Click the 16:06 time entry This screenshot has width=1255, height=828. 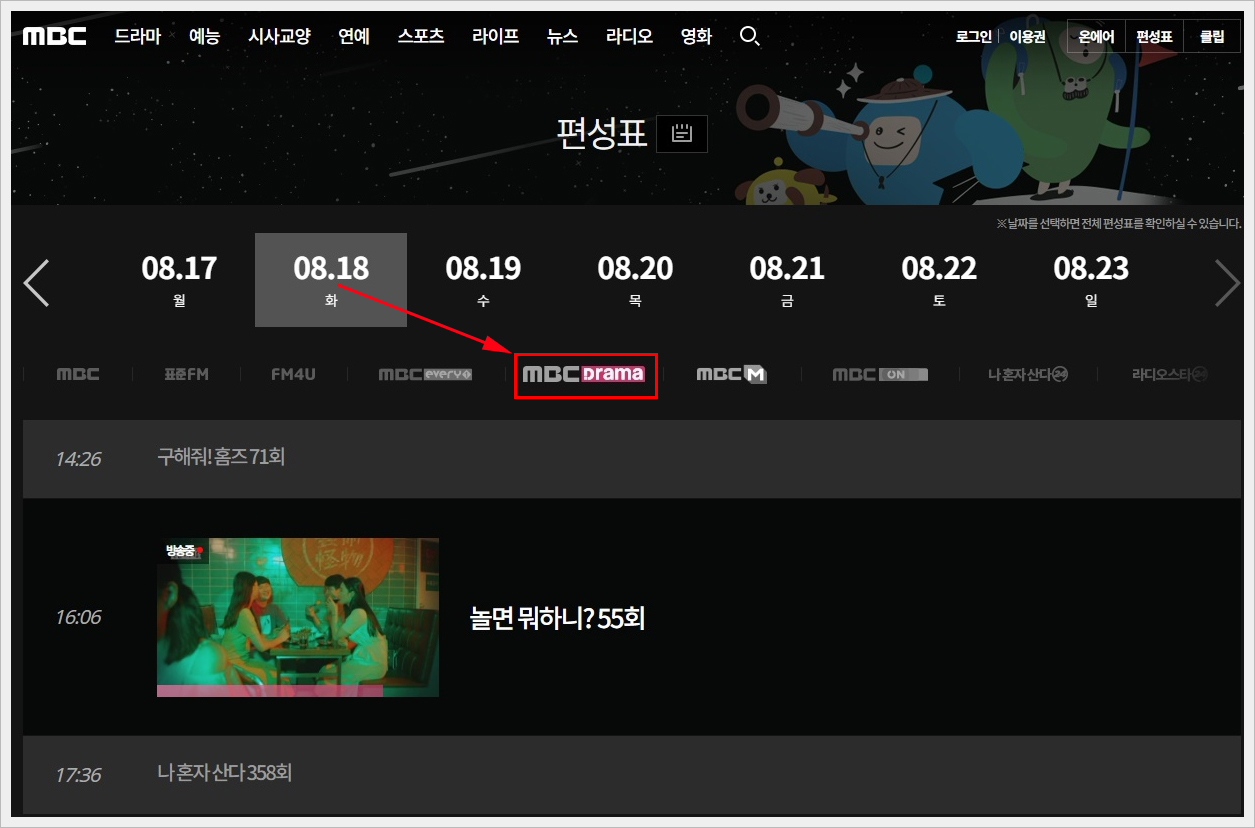pos(78,617)
